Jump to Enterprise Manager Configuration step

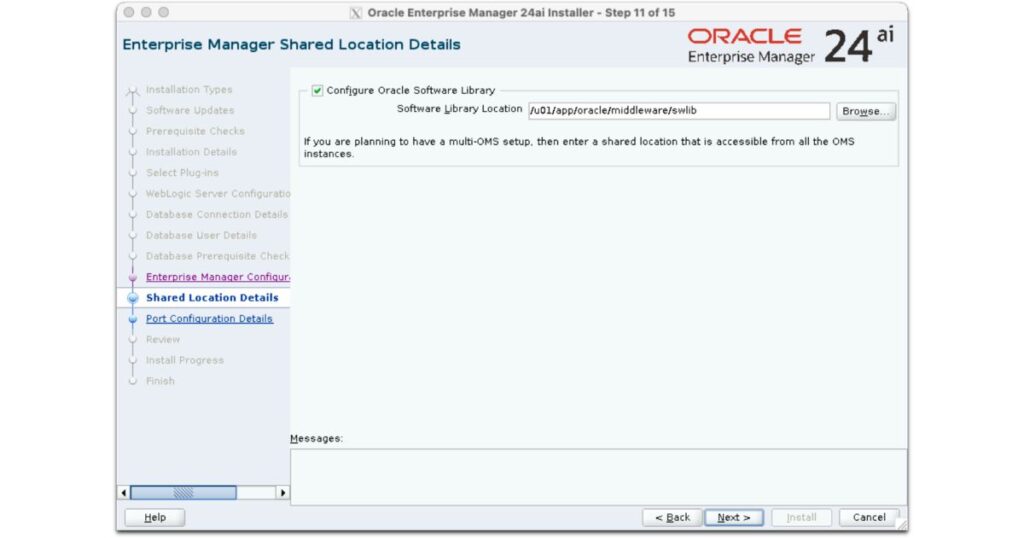point(218,277)
